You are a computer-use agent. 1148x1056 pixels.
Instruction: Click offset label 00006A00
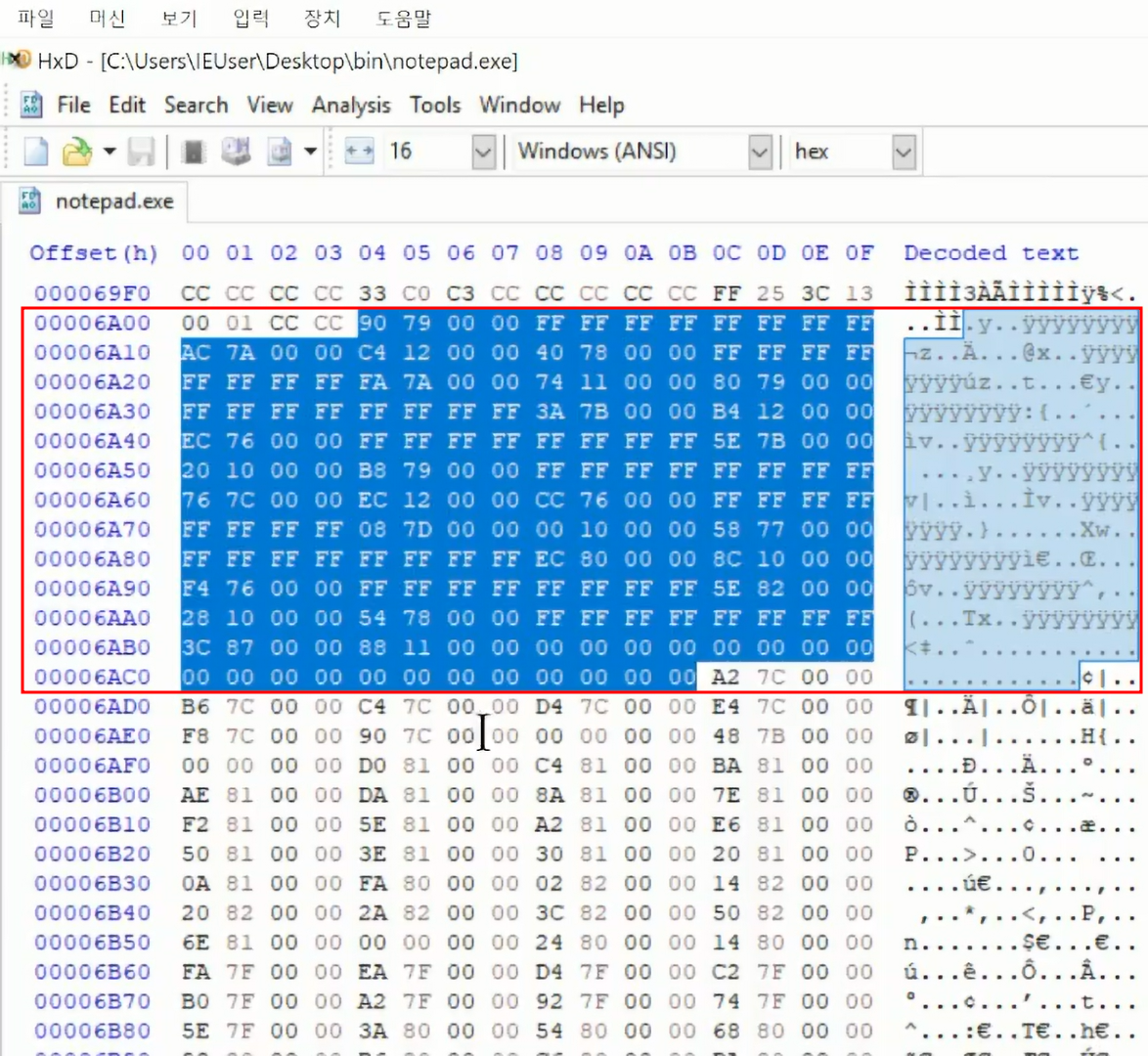click(x=92, y=323)
